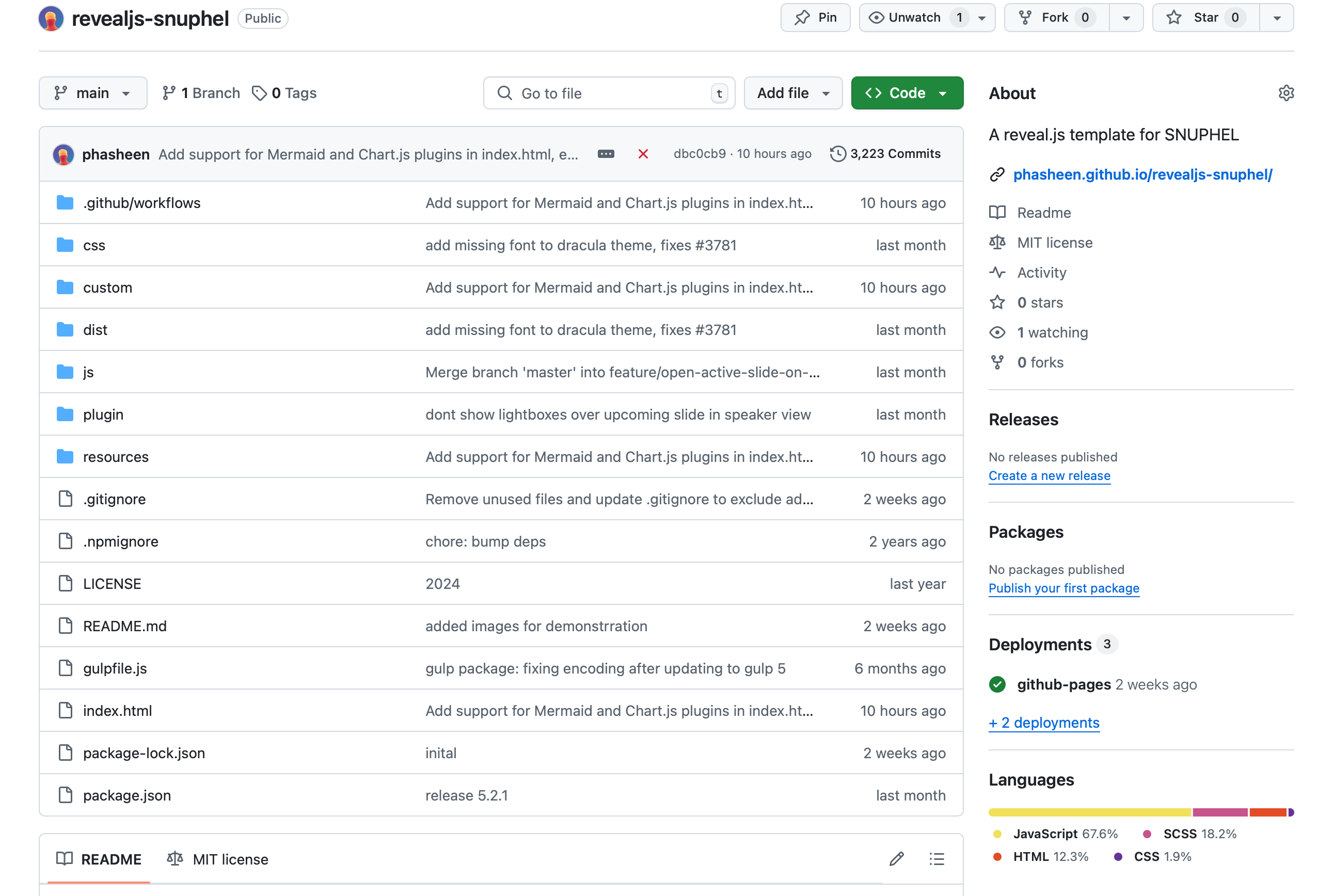This screenshot has width=1334, height=896.
Task: Pin the repository
Action: 816,17
